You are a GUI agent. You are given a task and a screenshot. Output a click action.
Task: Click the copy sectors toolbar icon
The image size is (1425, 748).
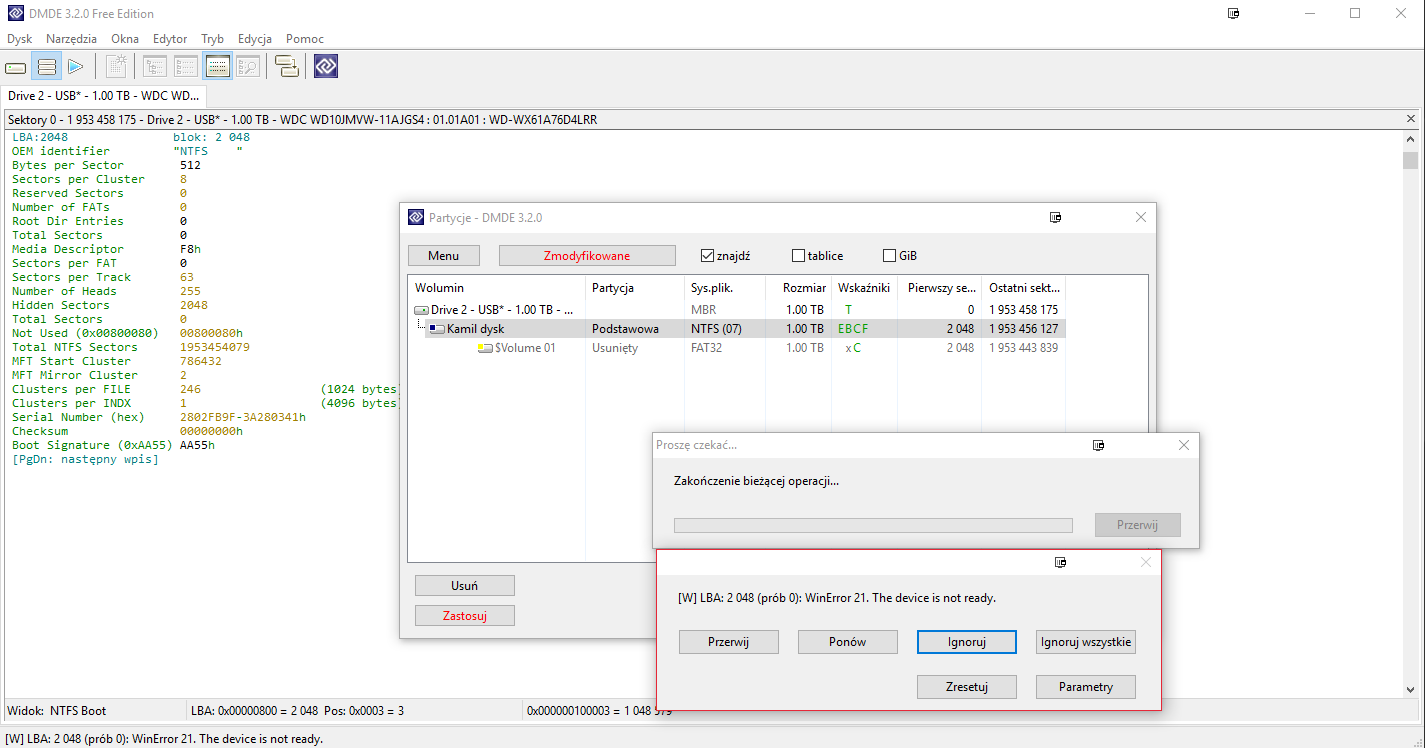[x=287, y=67]
